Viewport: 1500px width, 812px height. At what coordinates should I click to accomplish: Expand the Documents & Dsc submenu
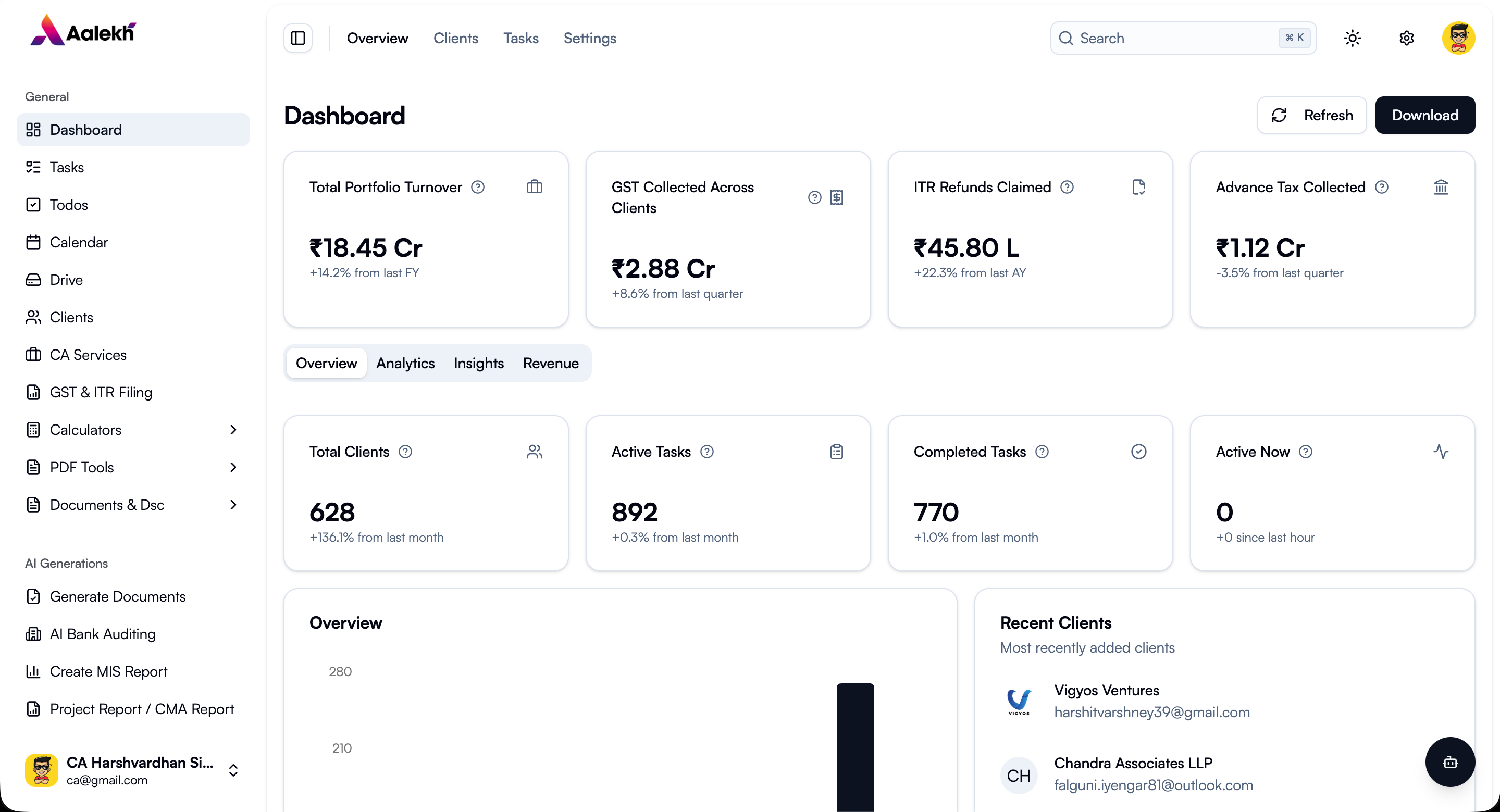coord(233,505)
